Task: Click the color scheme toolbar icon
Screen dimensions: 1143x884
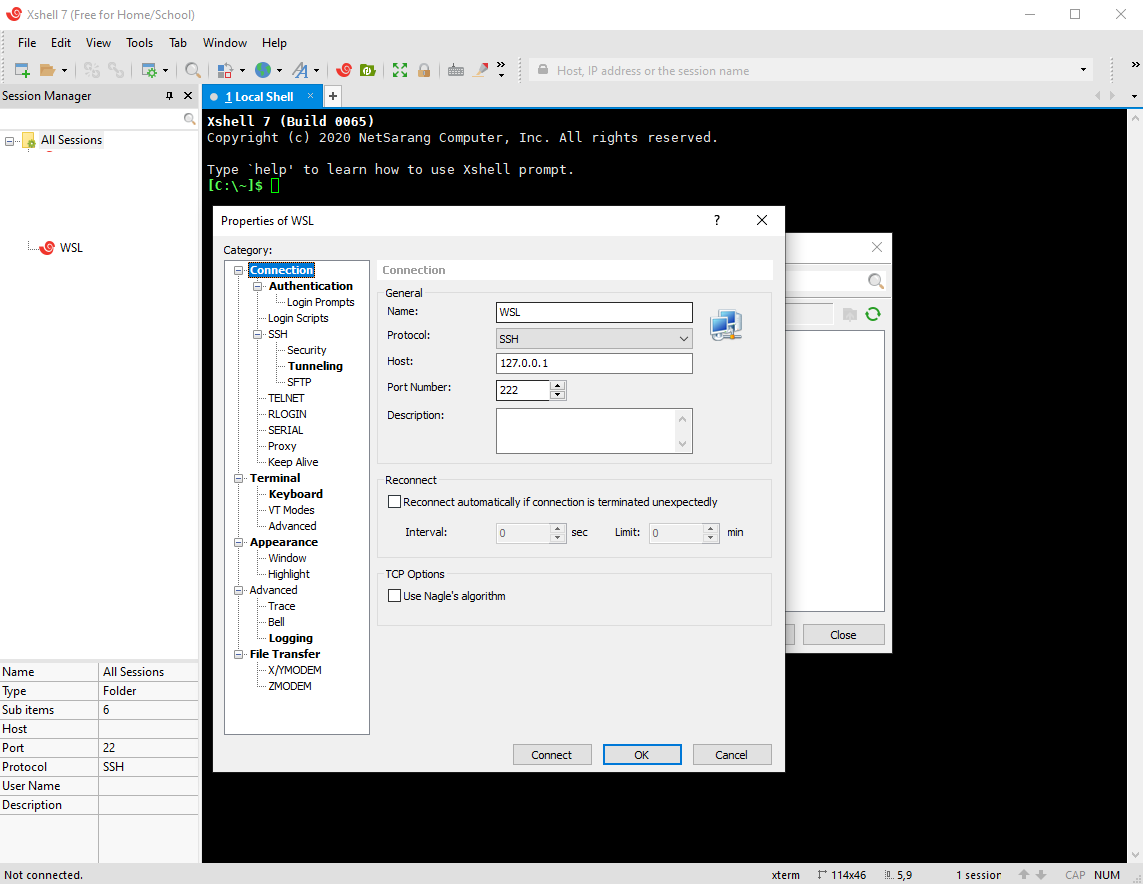Action: coord(225,71)
